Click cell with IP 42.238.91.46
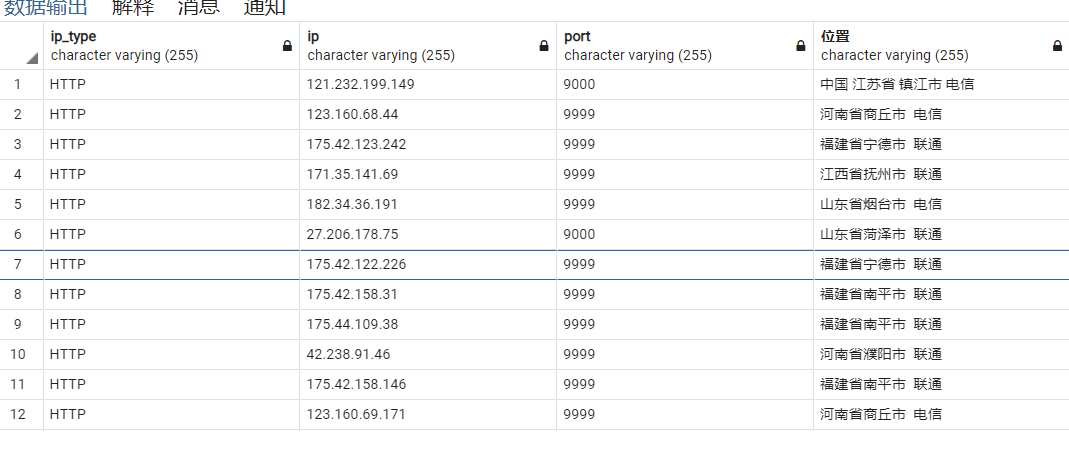The width and height of the screenshot is (1069, 455). pos(427,354)
